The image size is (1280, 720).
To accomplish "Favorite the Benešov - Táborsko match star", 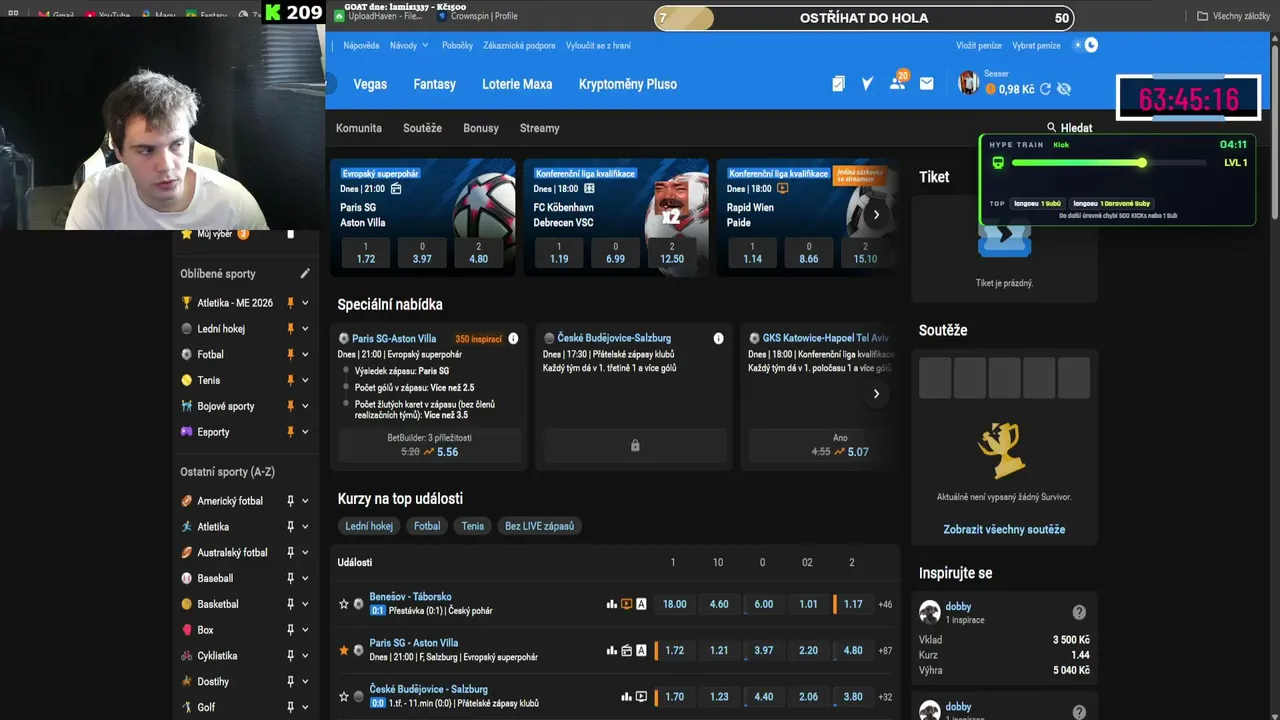I will coord(344,604).
